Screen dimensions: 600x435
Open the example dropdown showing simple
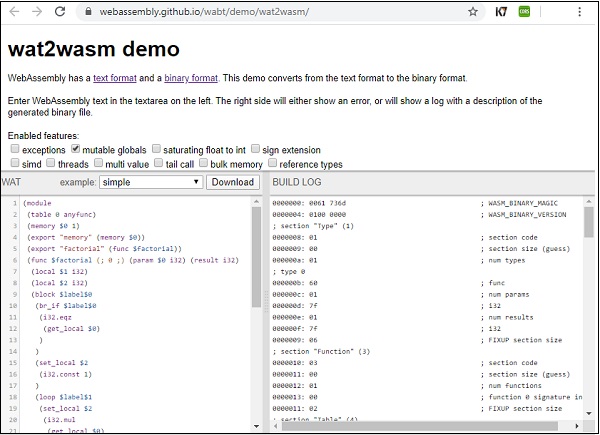pos(151,182)
